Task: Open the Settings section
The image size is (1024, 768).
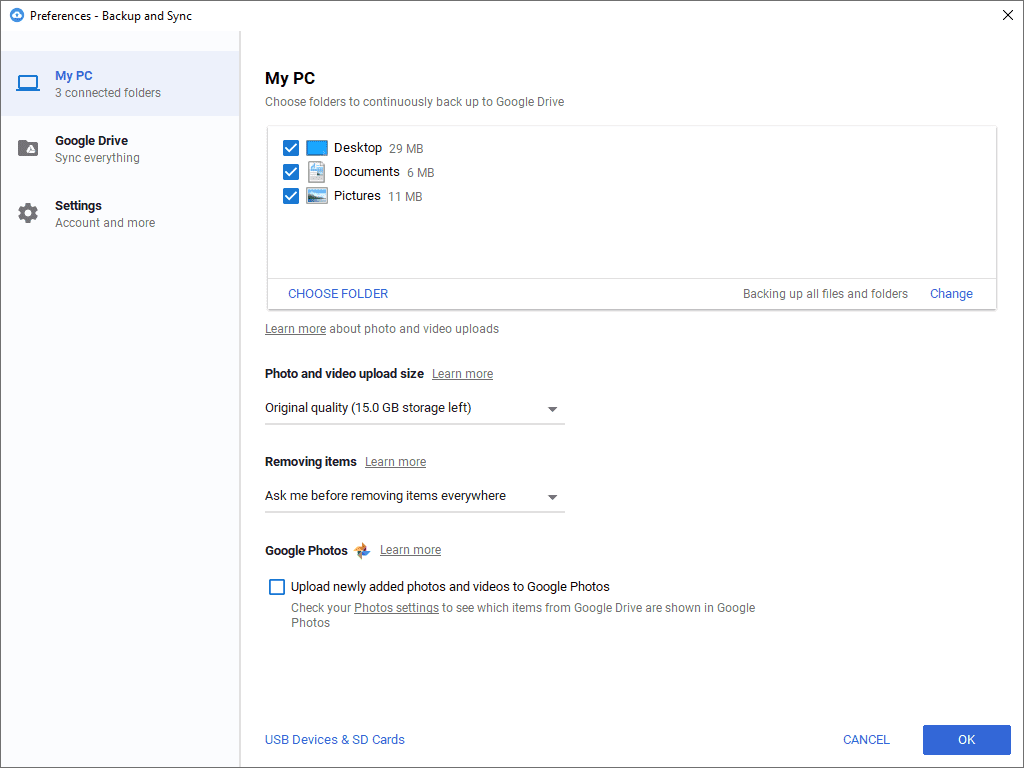Action: [x=120, y=213]
